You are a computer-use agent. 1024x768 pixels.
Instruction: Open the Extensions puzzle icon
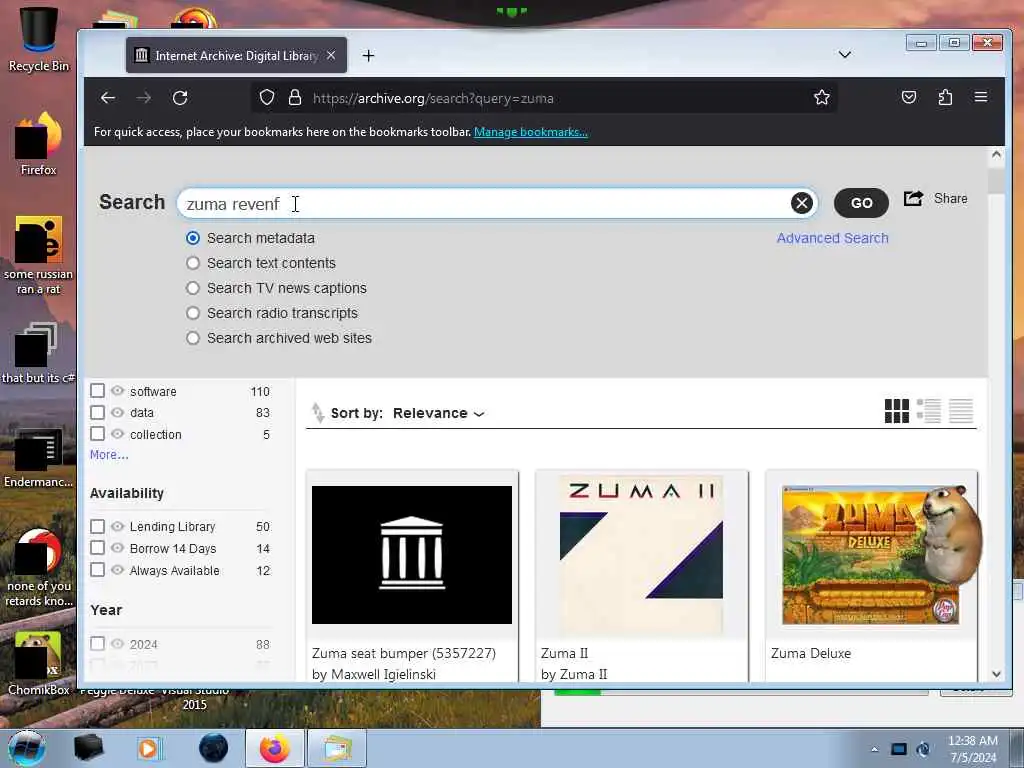[x=945, y=97]
